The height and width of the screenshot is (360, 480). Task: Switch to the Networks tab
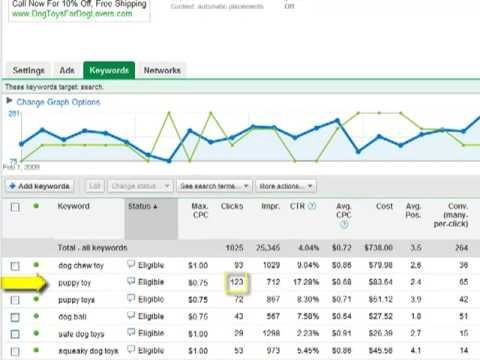click(162, 70)
